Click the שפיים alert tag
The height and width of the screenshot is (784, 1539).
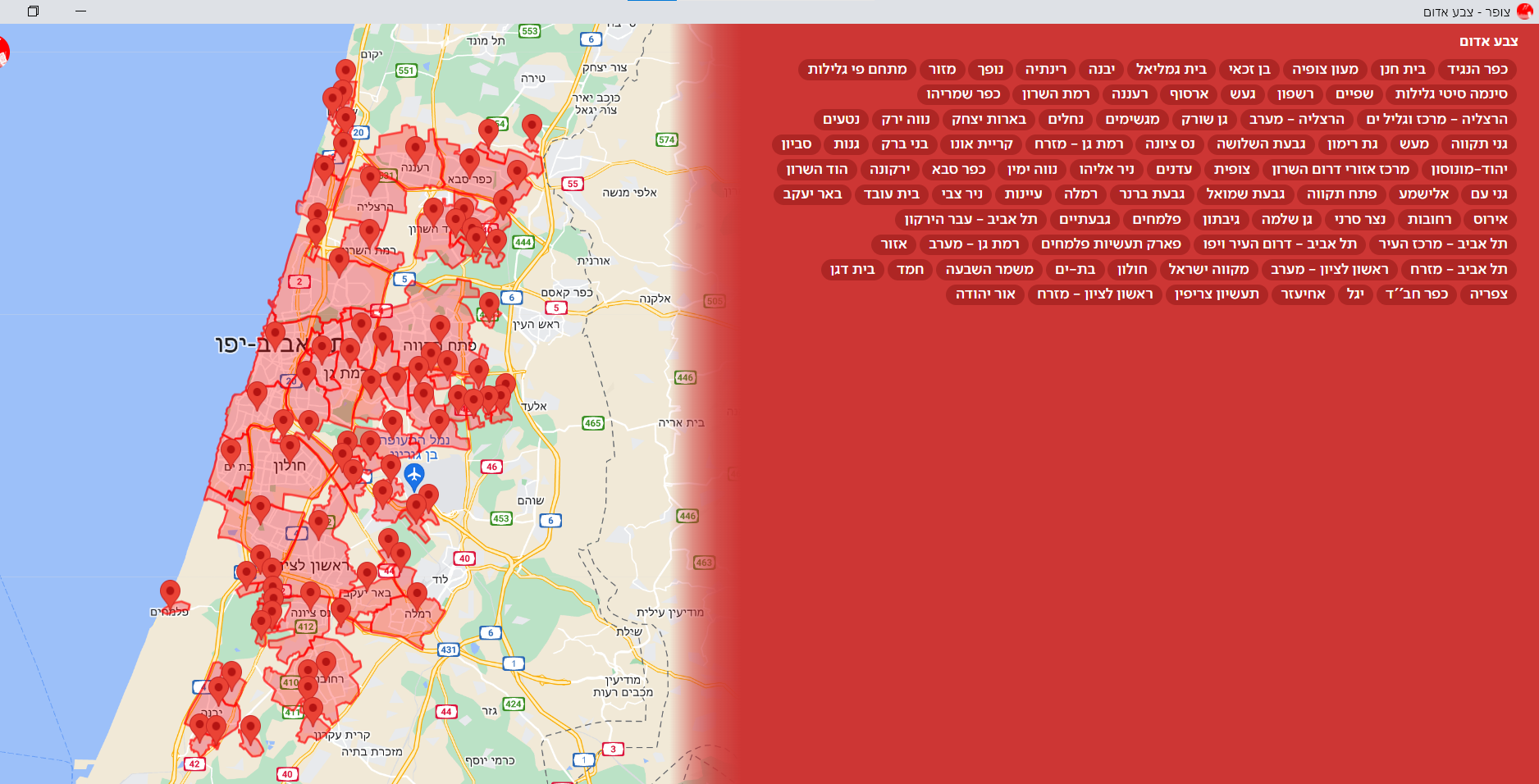pyautogui.click(x=1354, y=94)
